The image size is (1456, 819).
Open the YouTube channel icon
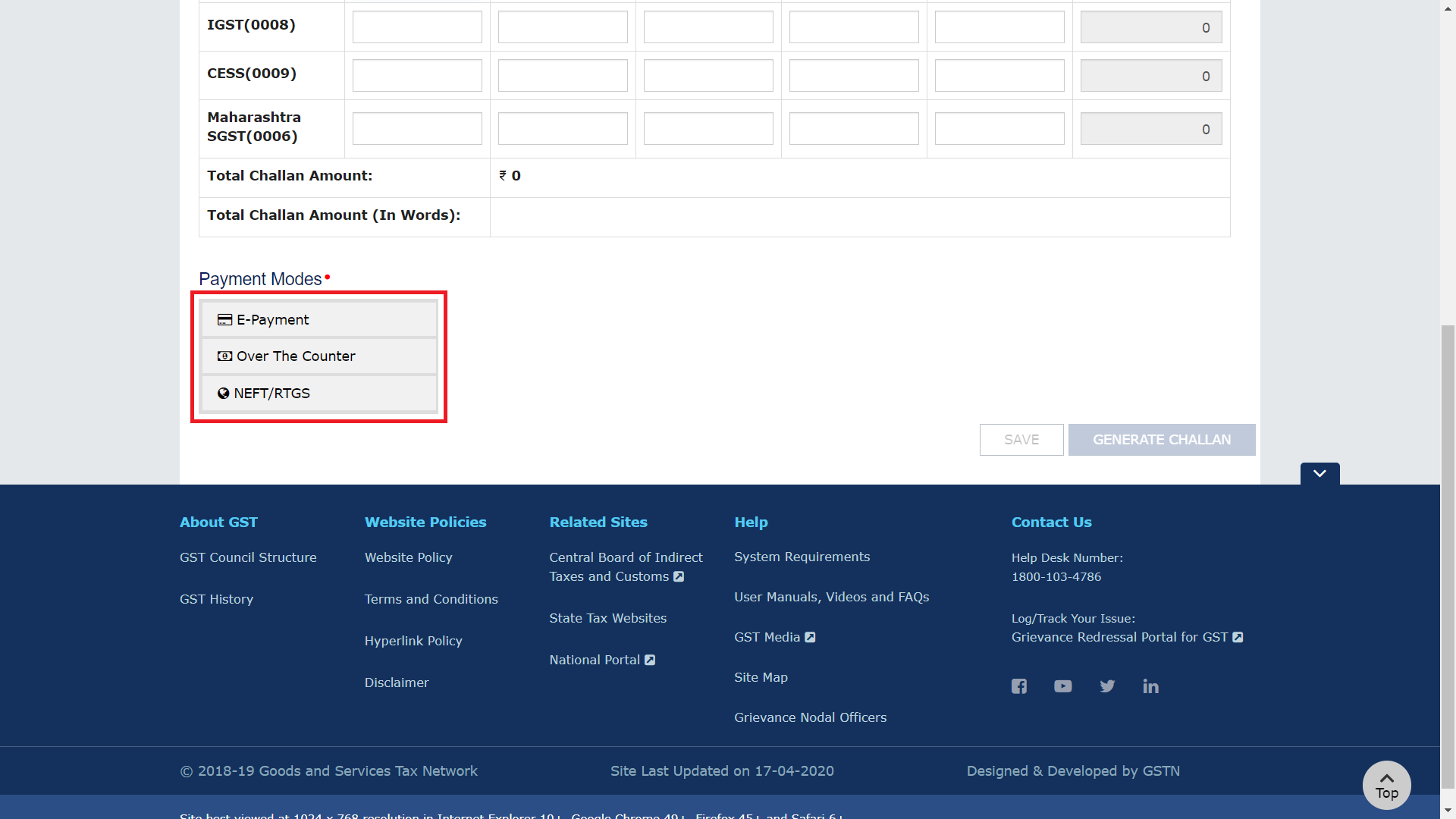pyautogui.click(x=1062, y=686)
